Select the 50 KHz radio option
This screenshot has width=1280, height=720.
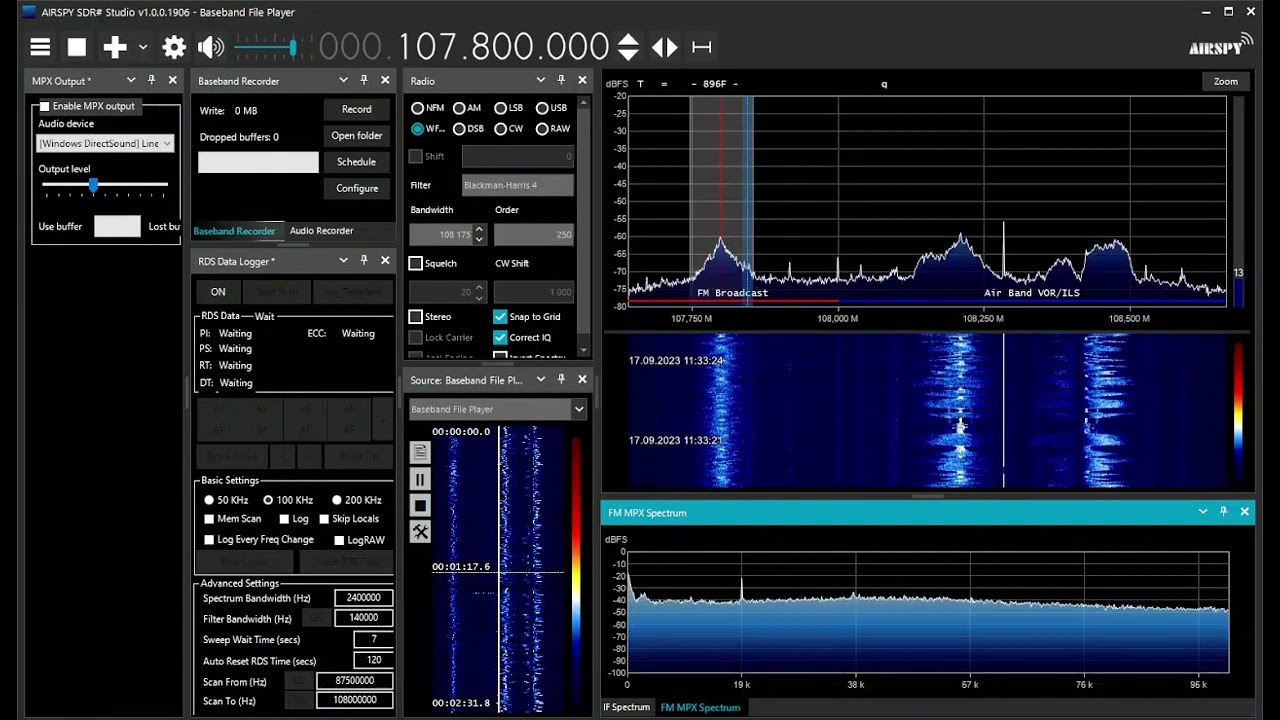[209, 500]
